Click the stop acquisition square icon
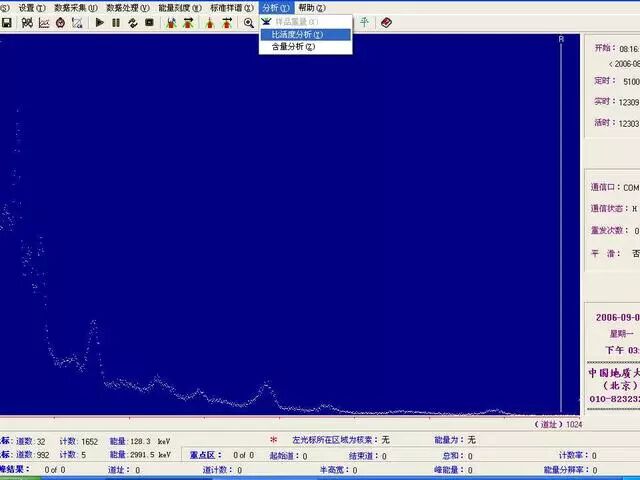This screenshot has height=480, width=640. (149, 23)
